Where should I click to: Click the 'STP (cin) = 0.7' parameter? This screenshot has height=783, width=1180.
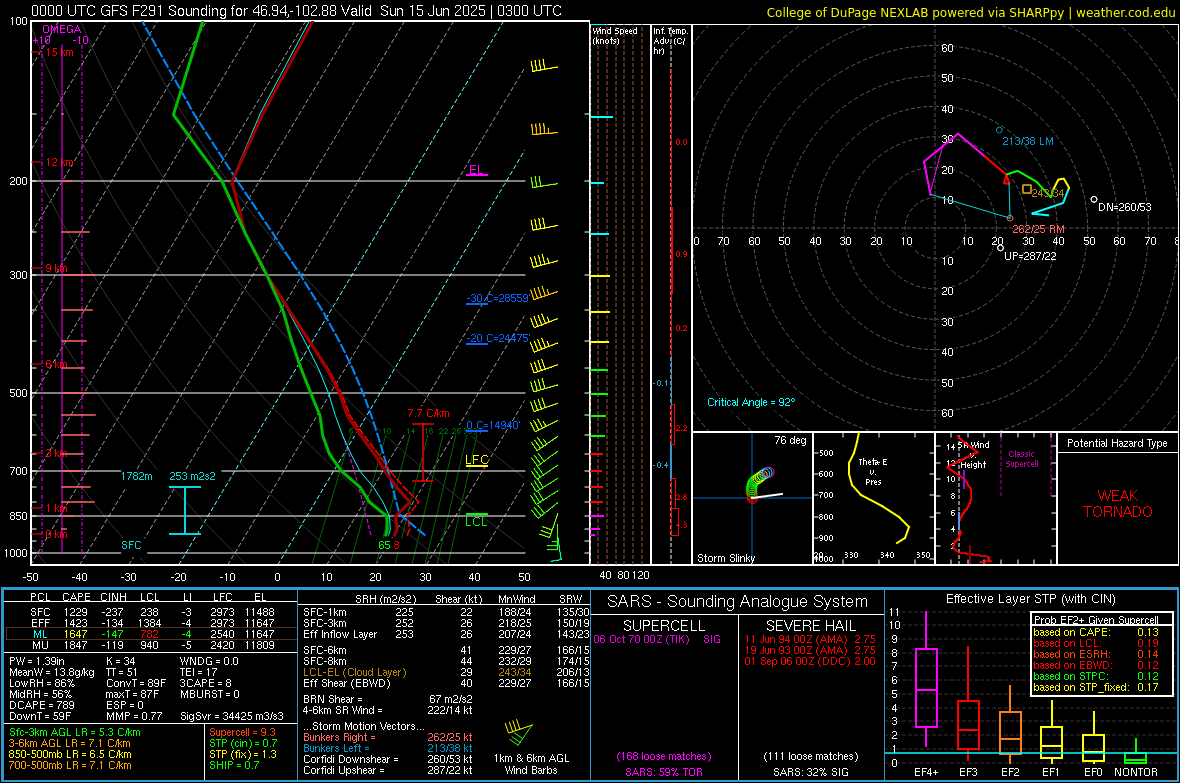point(243,743)
